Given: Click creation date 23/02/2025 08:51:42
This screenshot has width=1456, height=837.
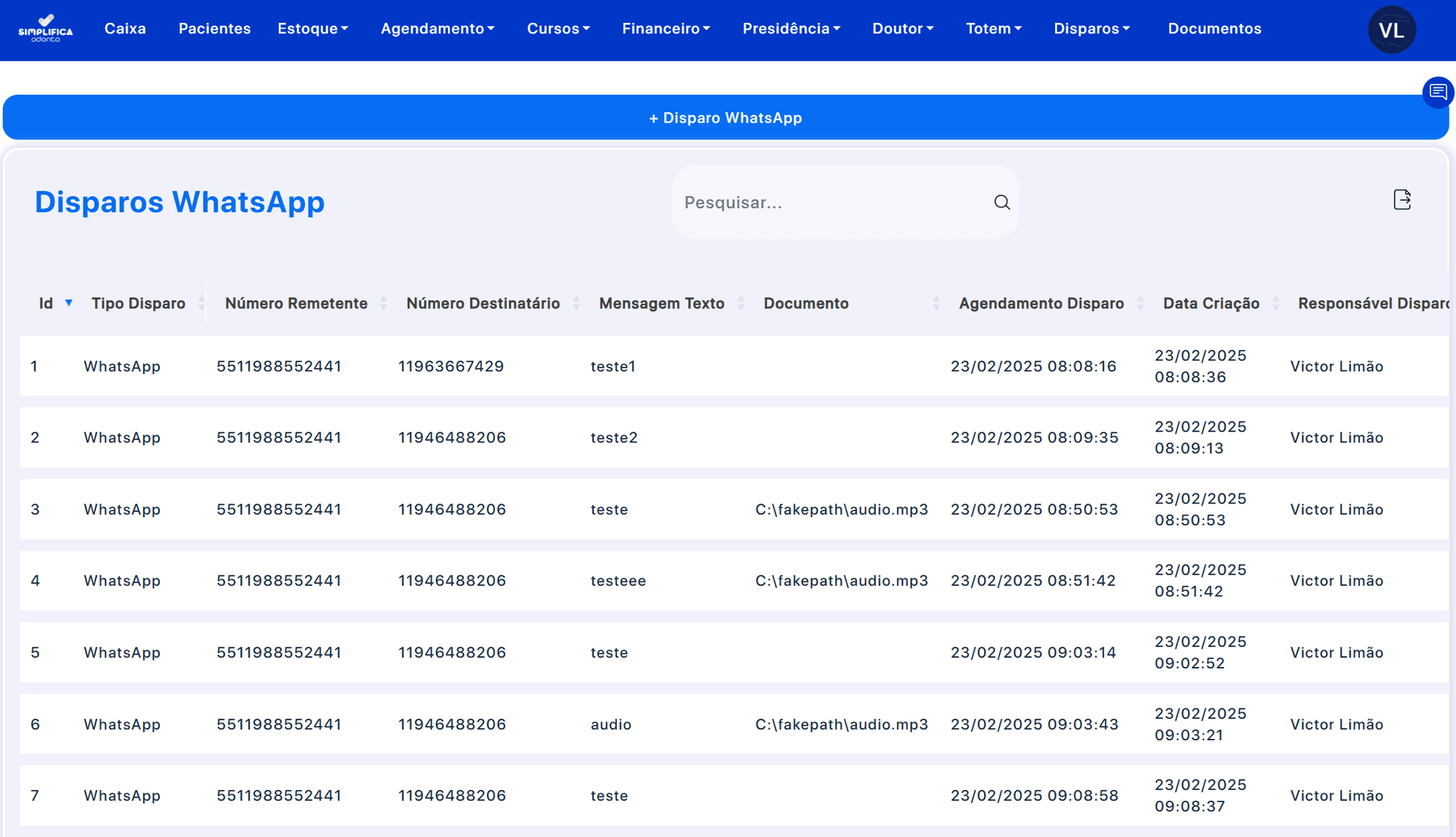Looking at the screenshot, I should [1201, 580].
